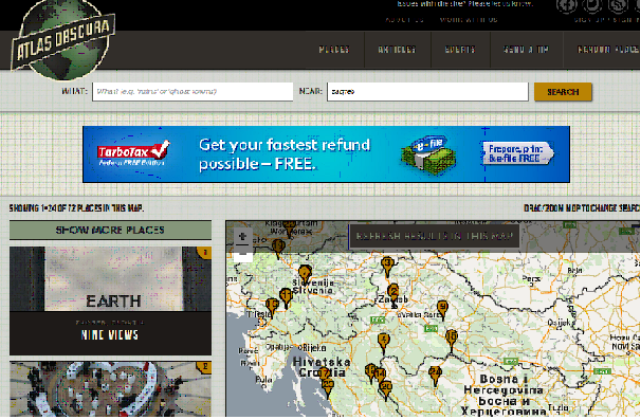The image size is (640, 419).
Task: Open the Work With Us link
Action: 469,20
